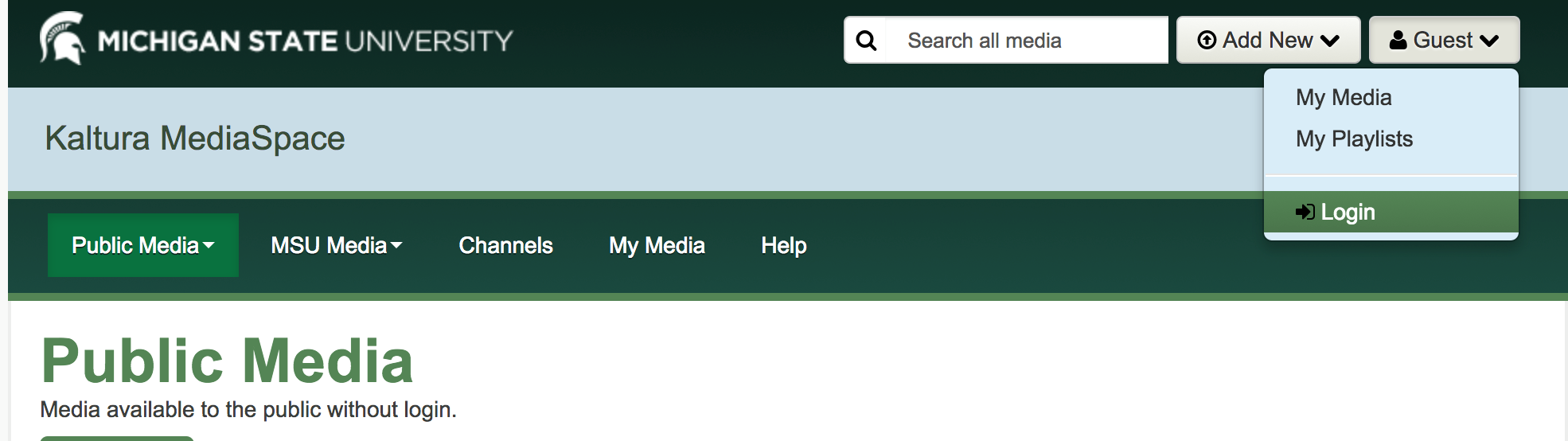Image resolution: width=1568 pixels, height=441 pixels.
Task: Click the magnifying glass search icon
Action: (x=866, y=41)
